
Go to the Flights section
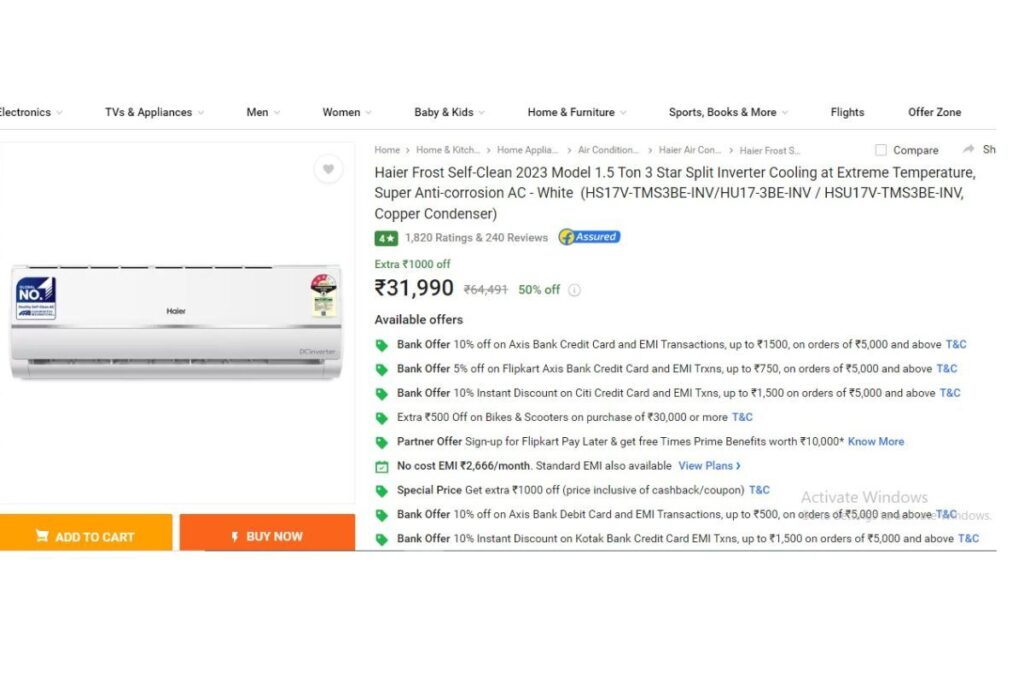point(847,112)
